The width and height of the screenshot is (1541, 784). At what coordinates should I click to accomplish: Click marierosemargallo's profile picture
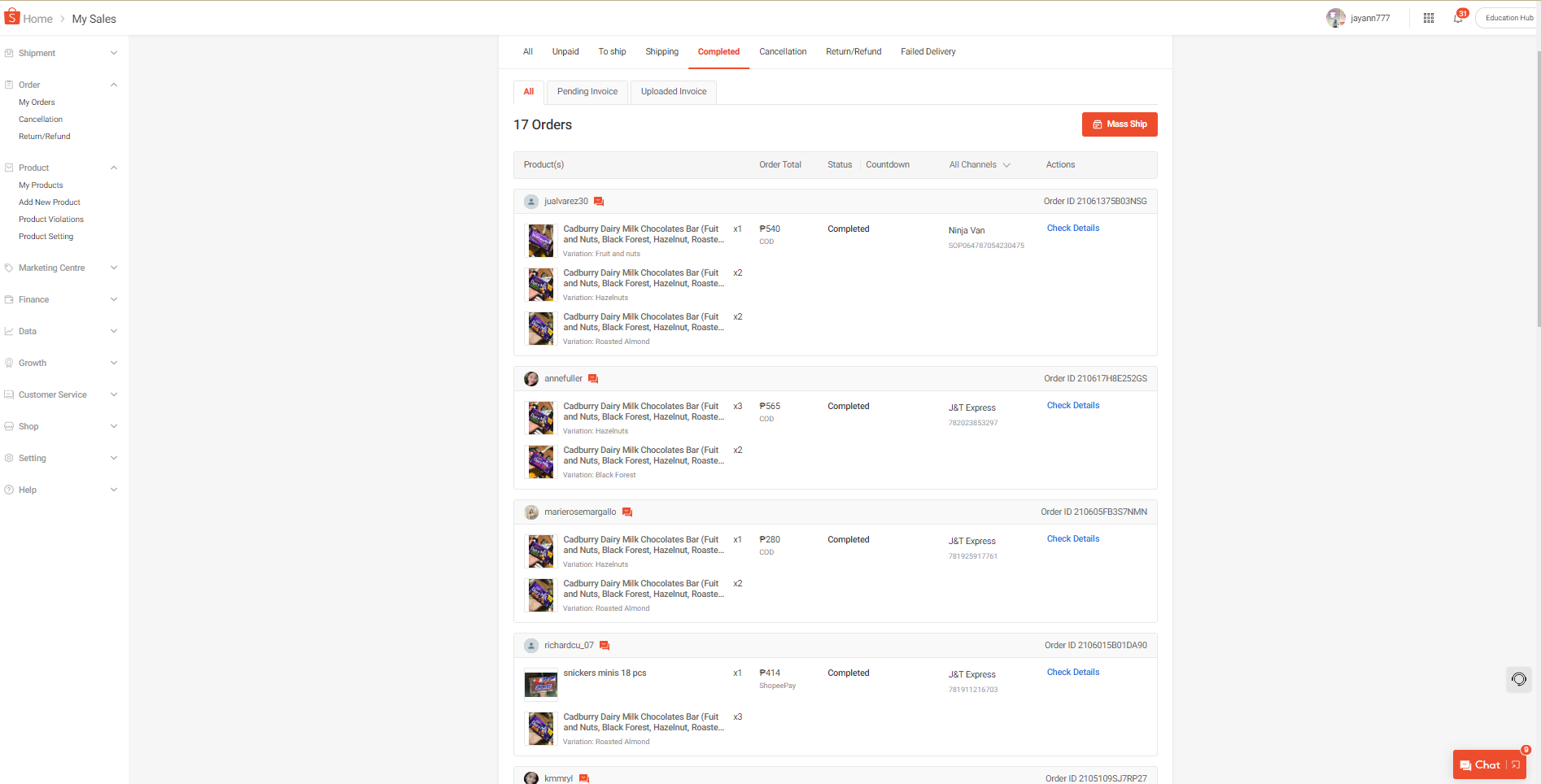[531, 512]
